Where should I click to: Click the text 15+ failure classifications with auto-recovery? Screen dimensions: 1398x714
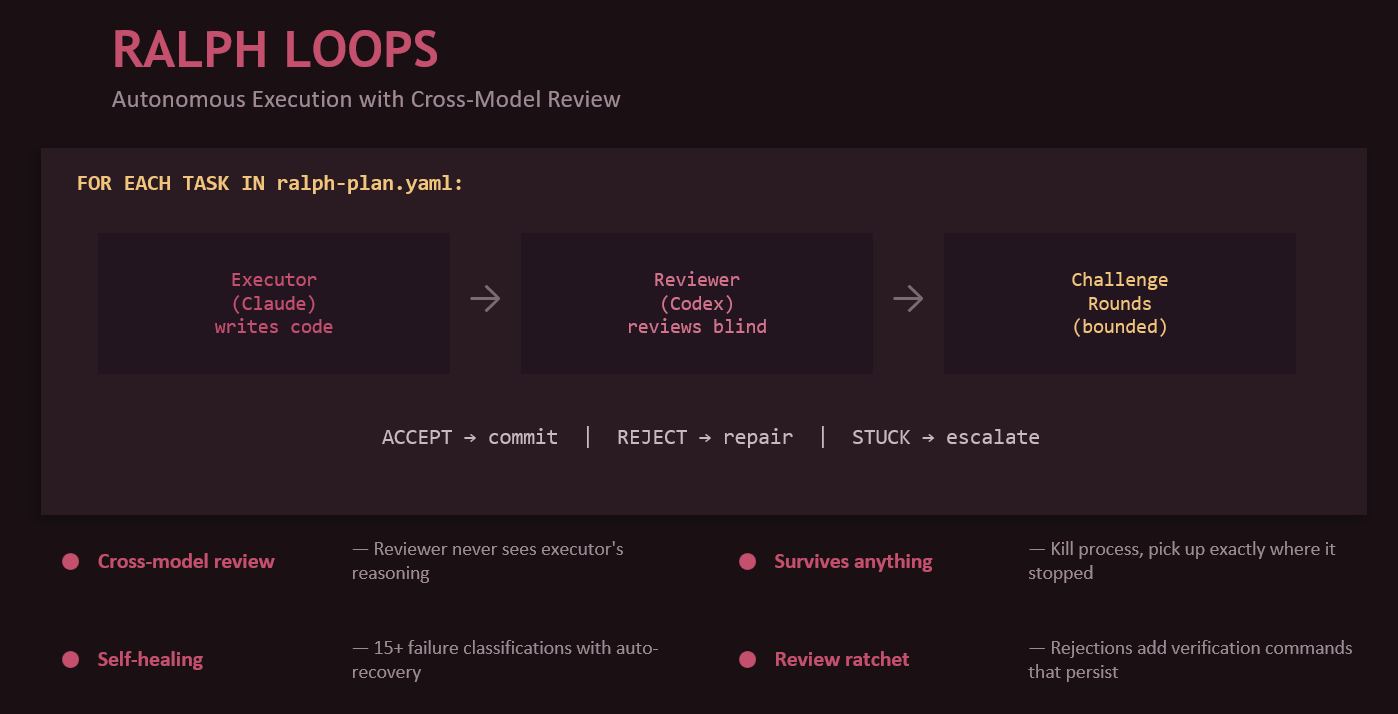(x=505, y=659)
